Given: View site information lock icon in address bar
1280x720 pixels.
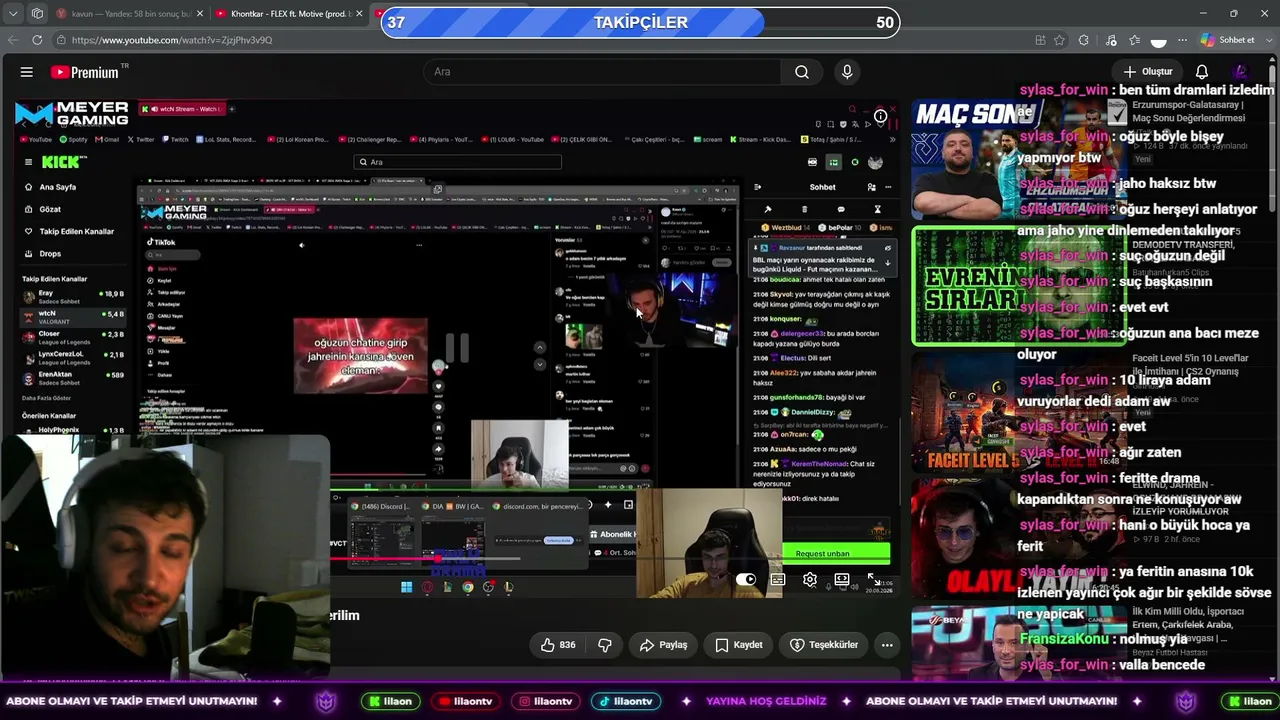Looking at the screenshot, I should [x=61, y=40].
